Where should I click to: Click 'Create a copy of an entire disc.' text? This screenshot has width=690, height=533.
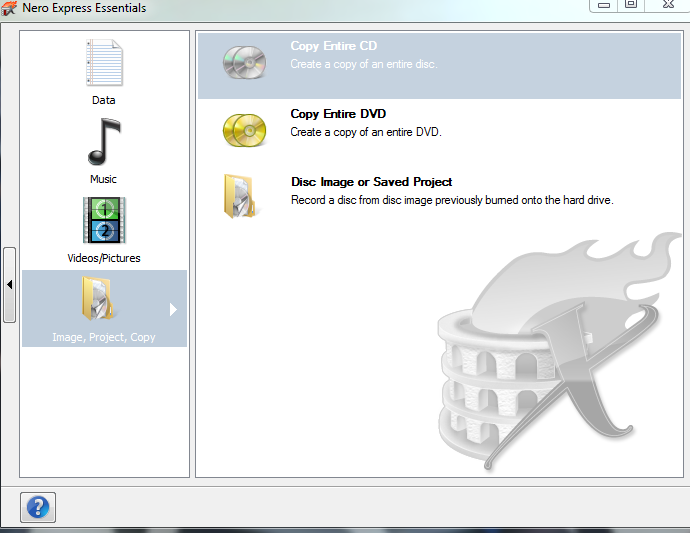364,64
